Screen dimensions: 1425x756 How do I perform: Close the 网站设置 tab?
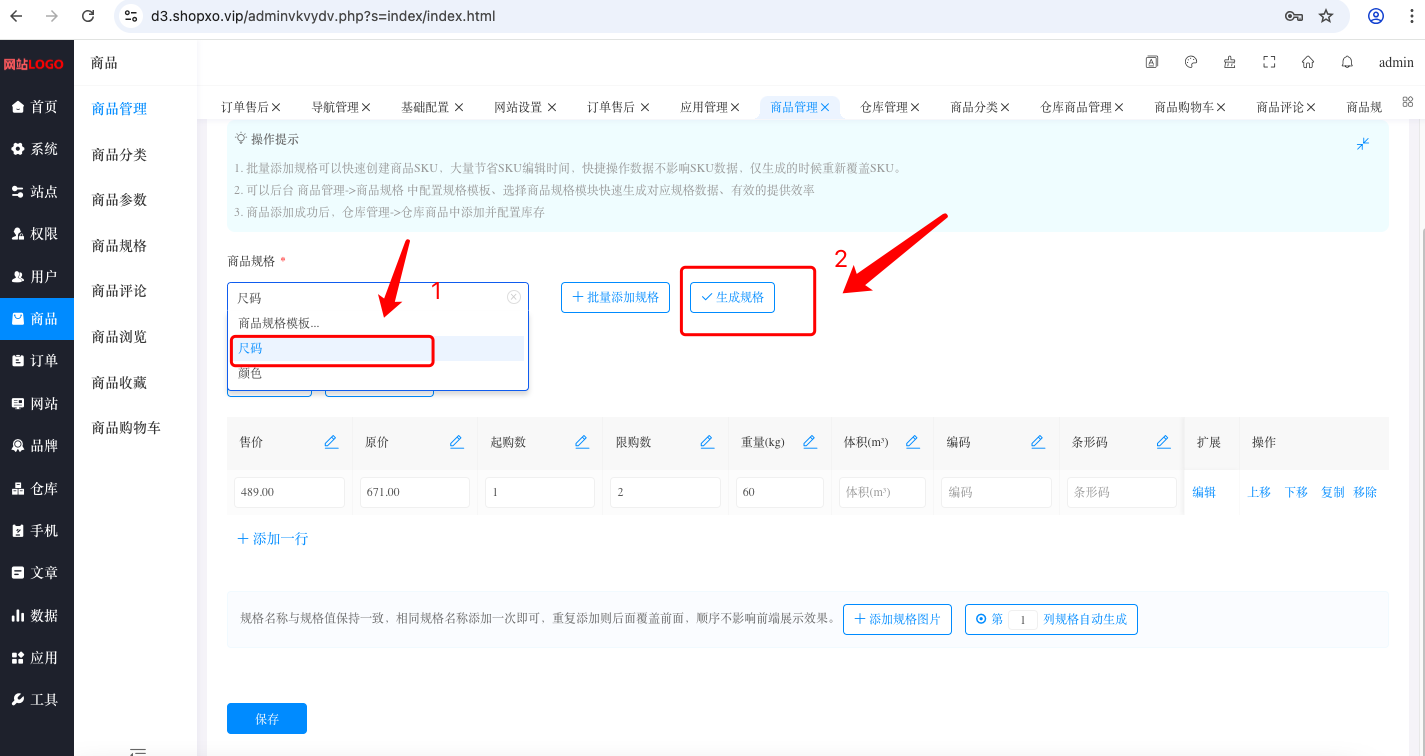551,107
